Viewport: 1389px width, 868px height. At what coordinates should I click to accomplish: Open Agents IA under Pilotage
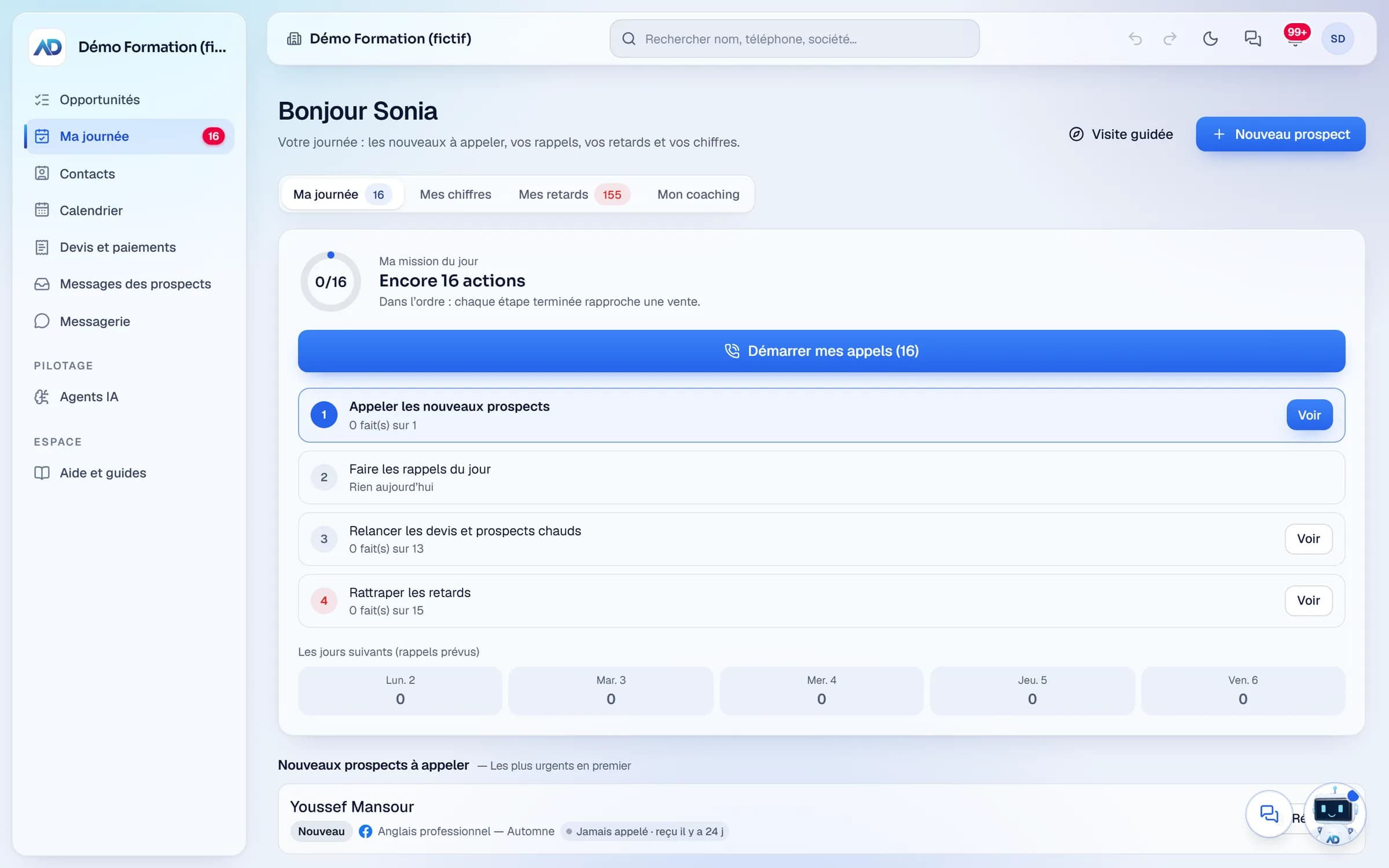(x=129, y=397)
